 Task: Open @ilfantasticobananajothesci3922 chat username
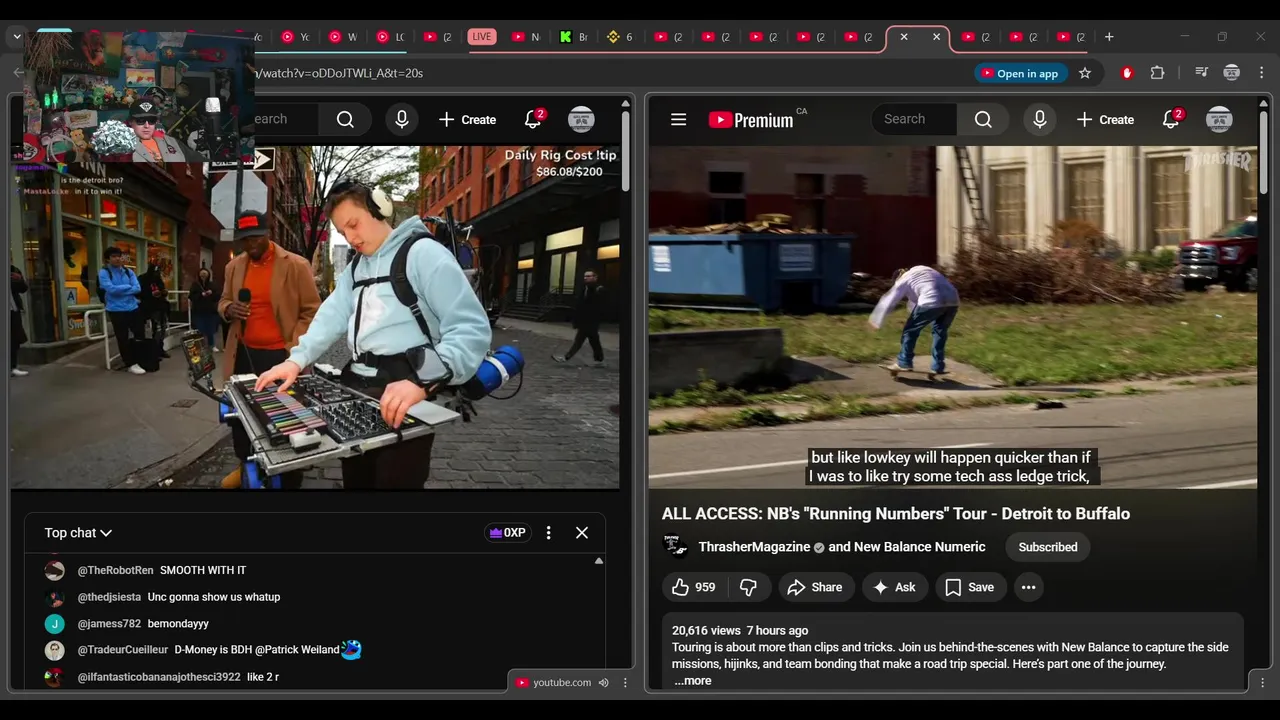click(x=159, y=677)
